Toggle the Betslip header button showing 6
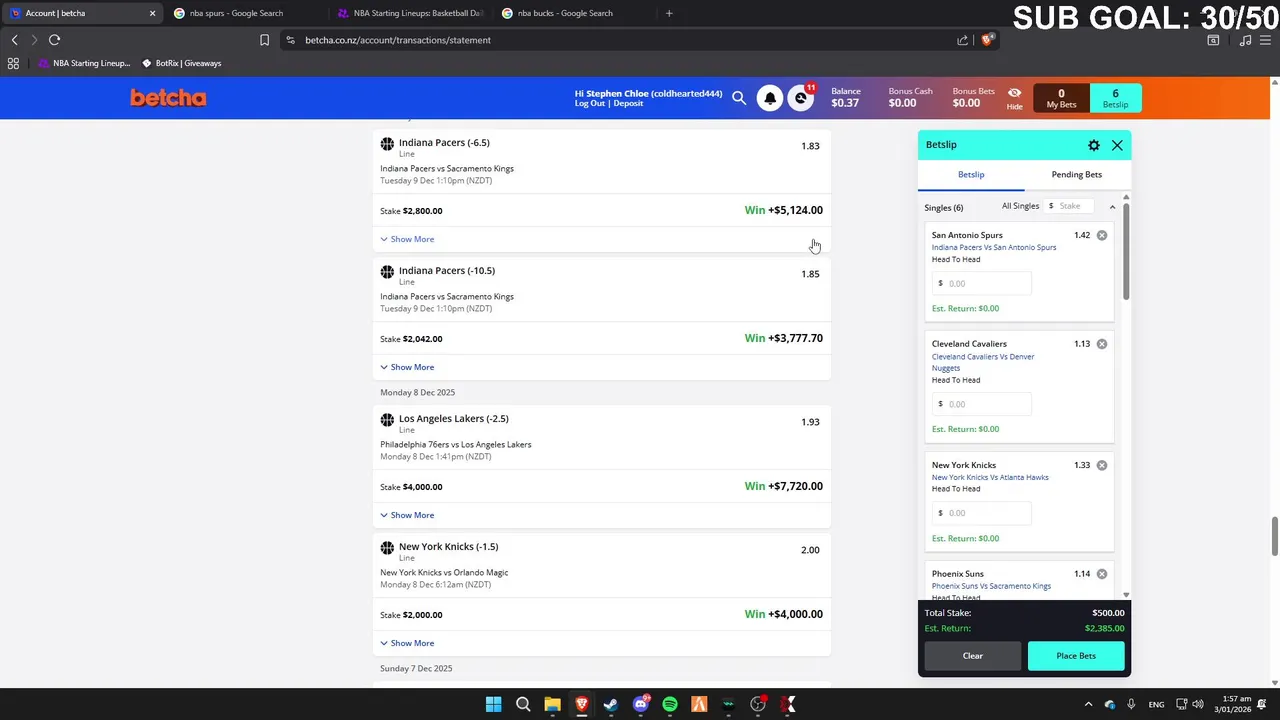The height and width of the screenshot is (720, 1280). tap(1115, 98)
